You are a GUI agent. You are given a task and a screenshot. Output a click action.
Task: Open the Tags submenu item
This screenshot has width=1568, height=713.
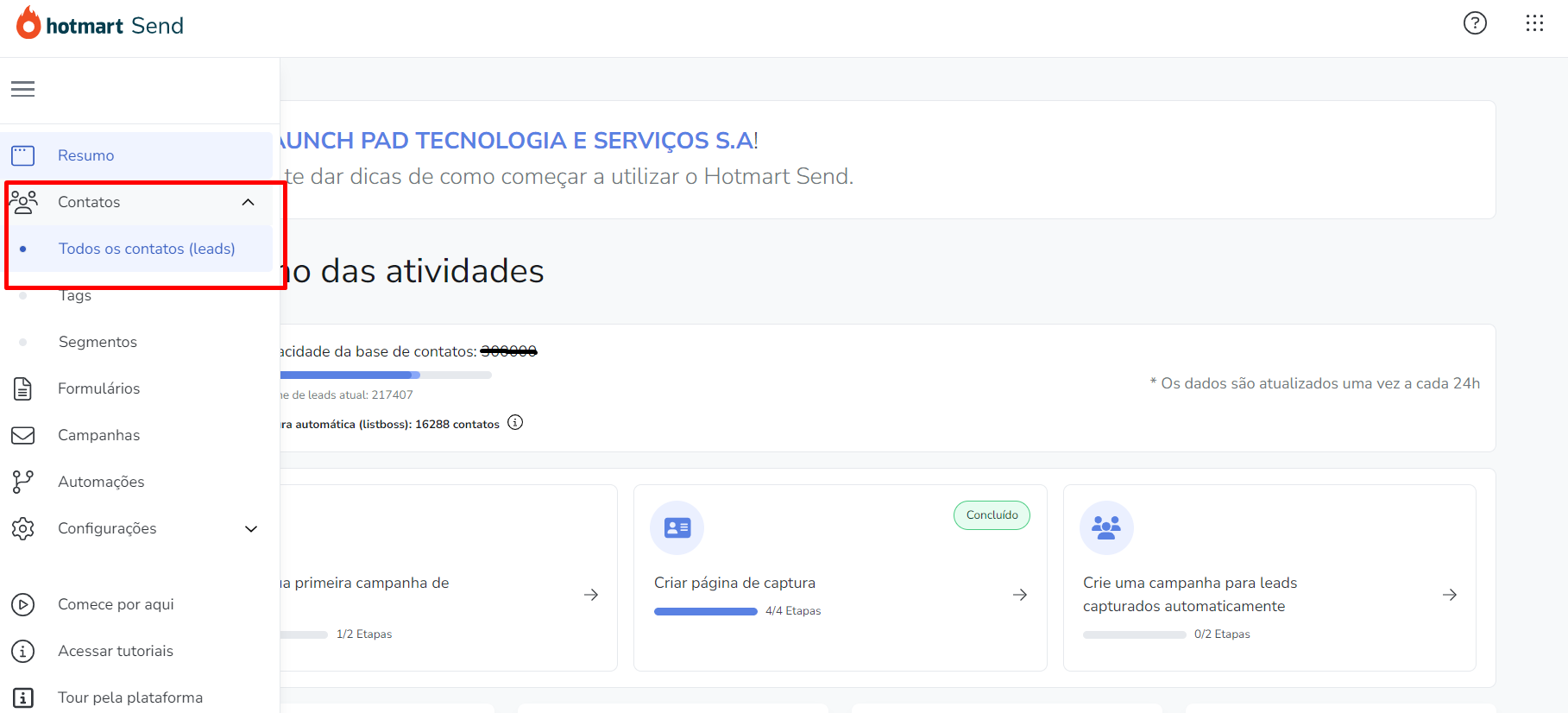pyautogui.click(x=75, y=296)
